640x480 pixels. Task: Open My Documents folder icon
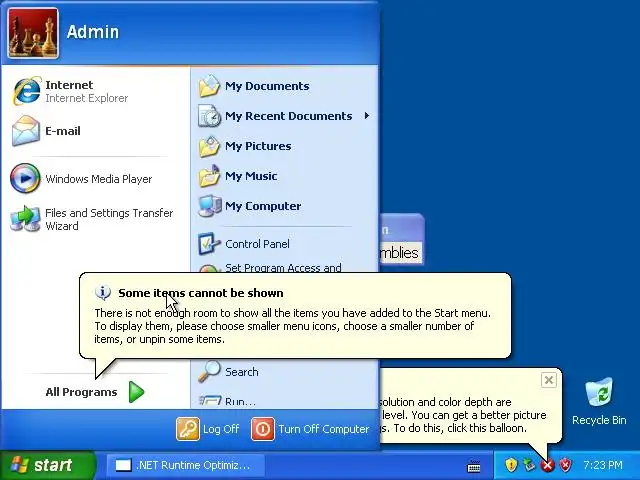[209, 86]
